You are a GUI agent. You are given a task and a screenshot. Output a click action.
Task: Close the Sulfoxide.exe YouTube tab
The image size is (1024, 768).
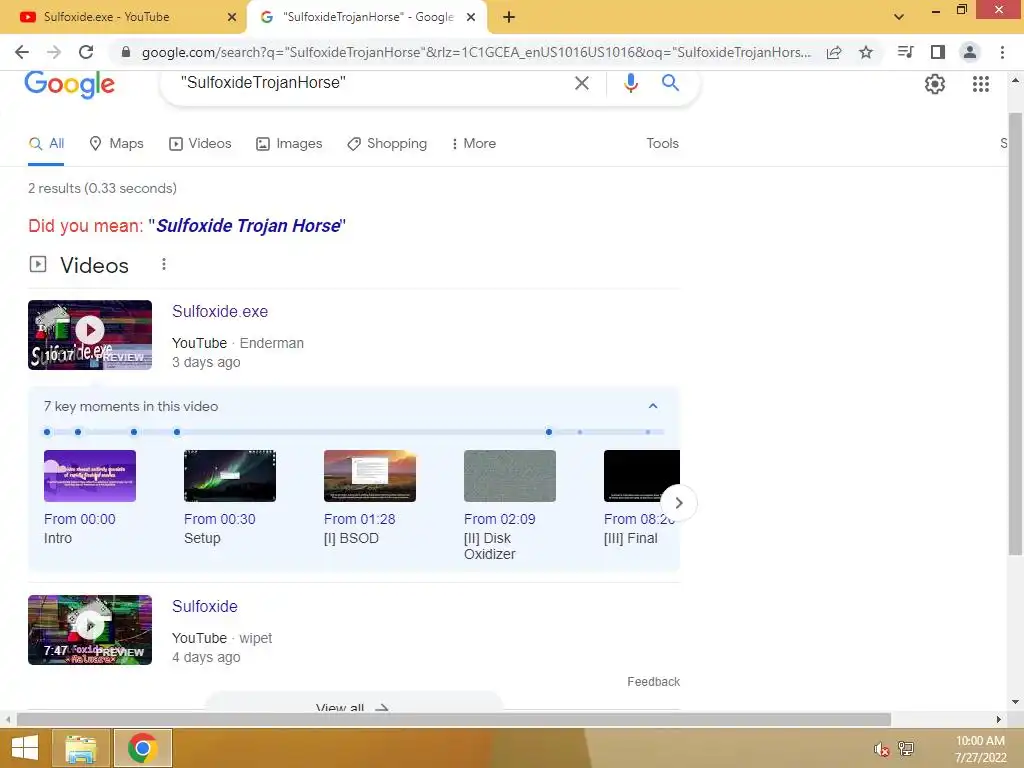(232, 17)
